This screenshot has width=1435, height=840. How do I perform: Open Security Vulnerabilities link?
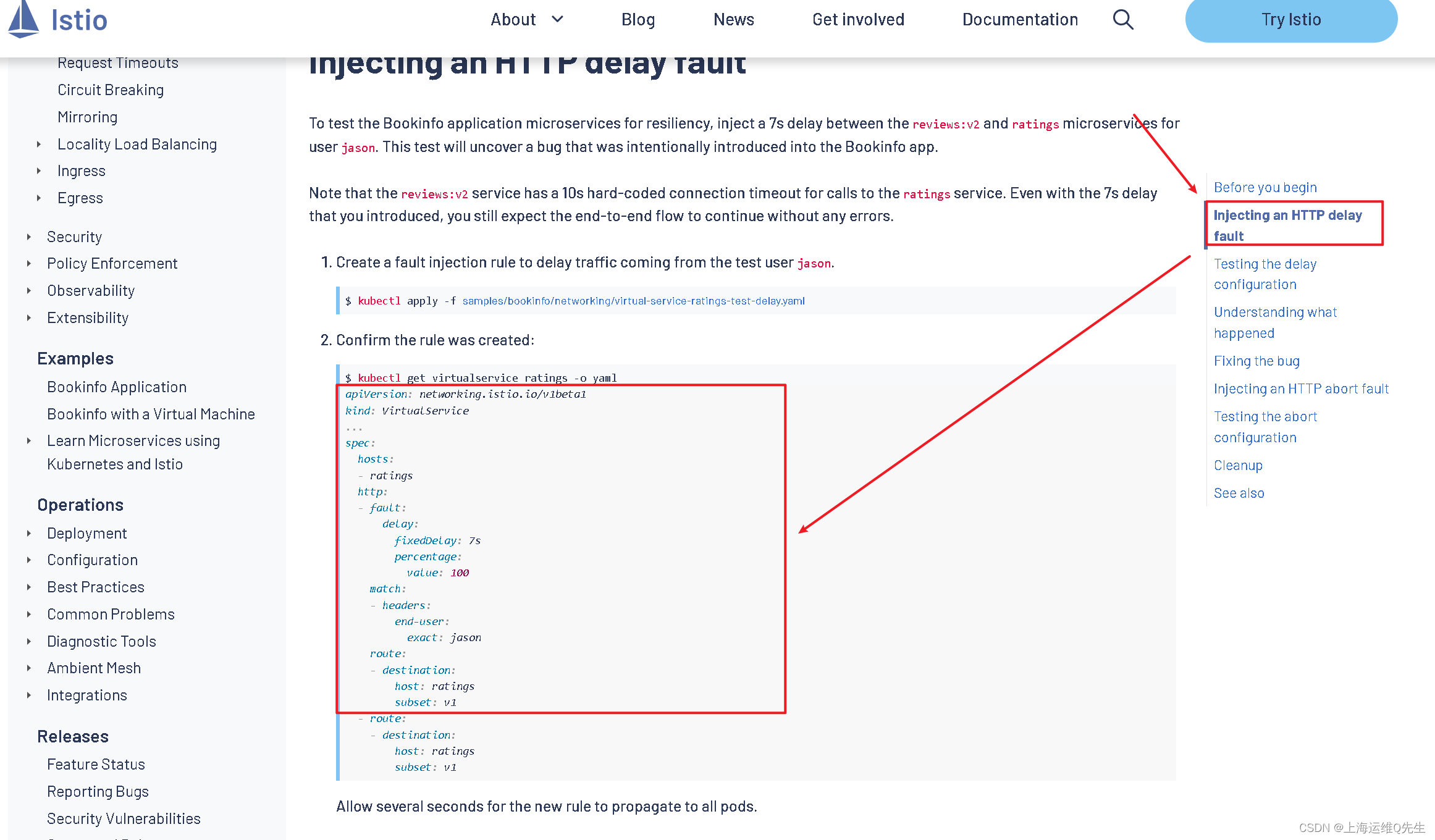[124, 819]
